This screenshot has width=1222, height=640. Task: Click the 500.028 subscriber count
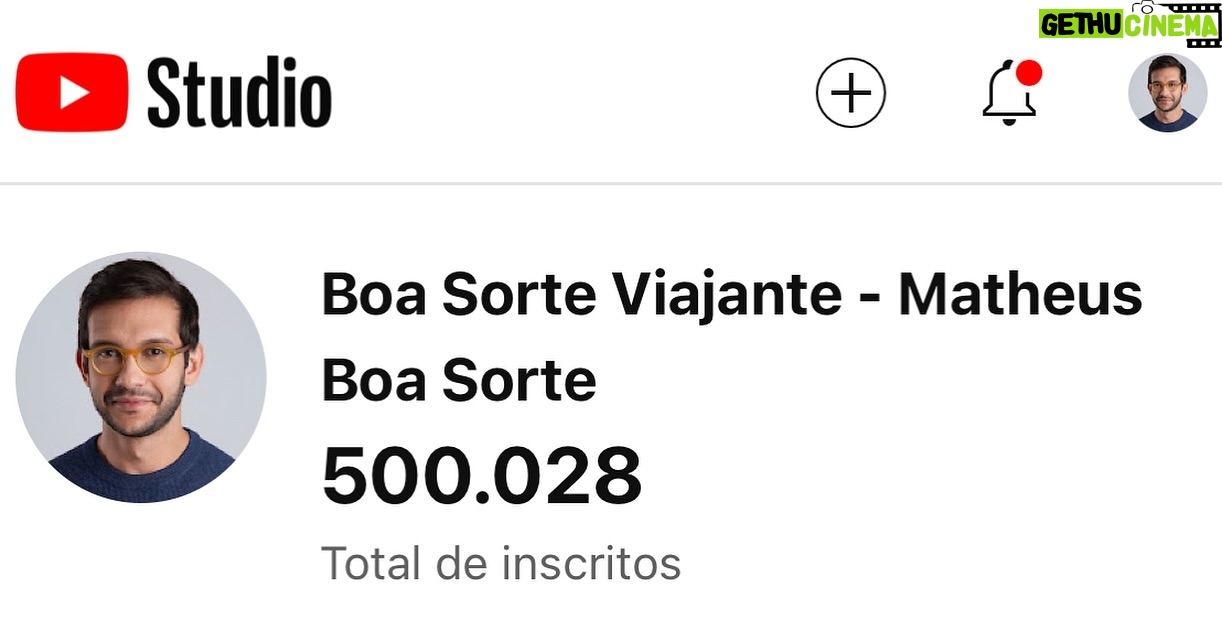(481, 476)
